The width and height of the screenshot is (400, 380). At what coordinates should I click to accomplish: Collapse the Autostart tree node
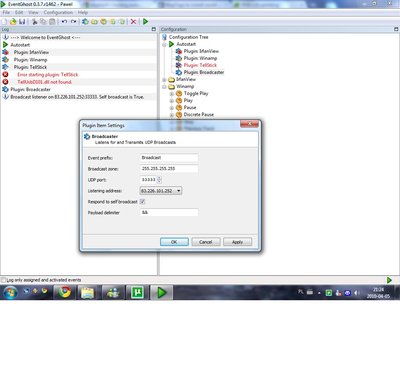coord(164,44)
